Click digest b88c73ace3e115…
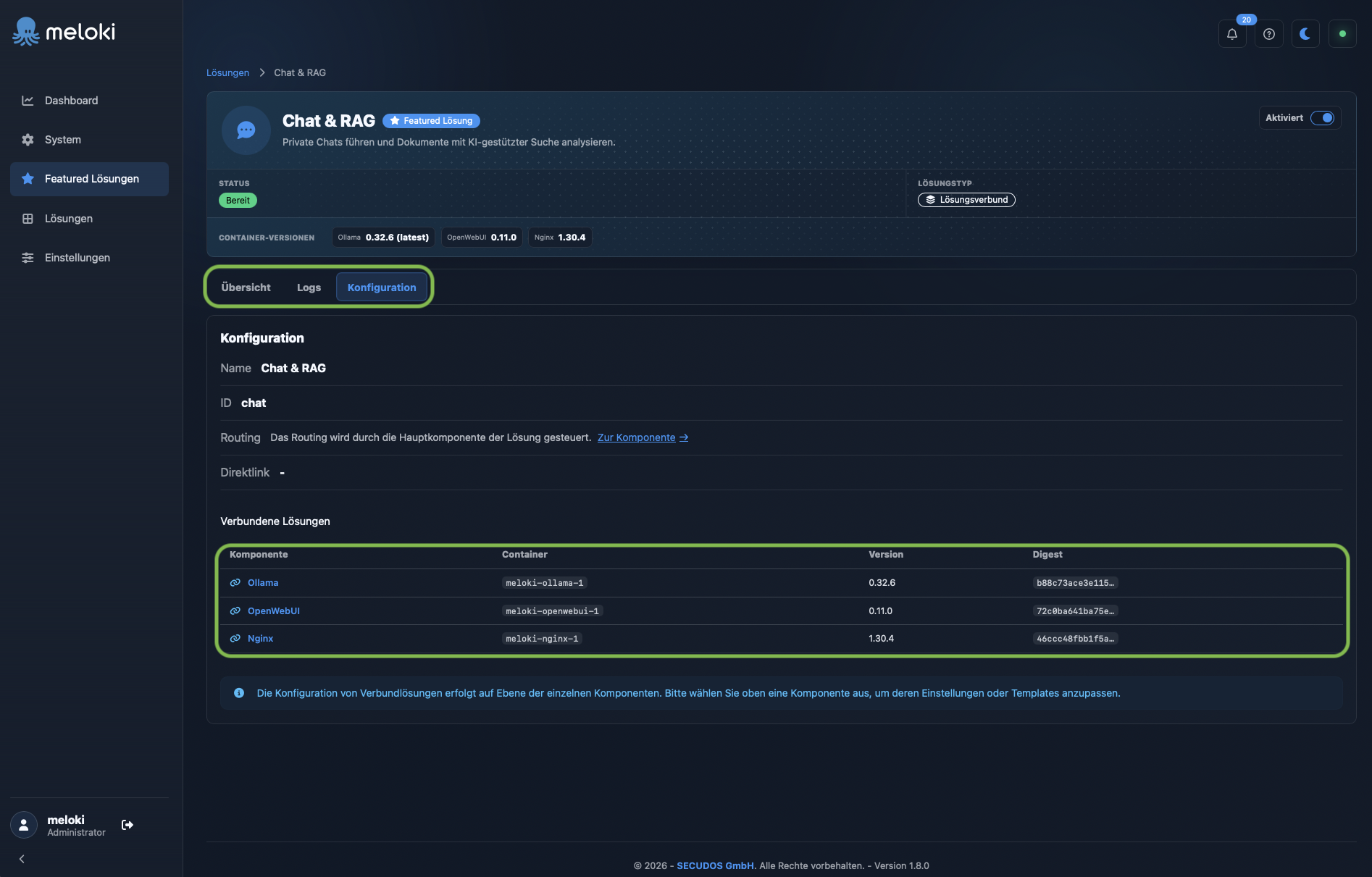The height and width of the screenshot is (877, 1372). coord(1076,583)
